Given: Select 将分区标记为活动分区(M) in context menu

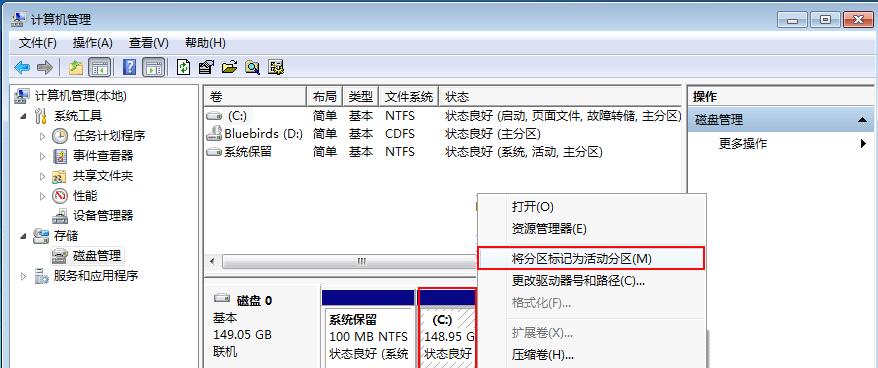Looking at the screenshot, I should coord(591,259).
